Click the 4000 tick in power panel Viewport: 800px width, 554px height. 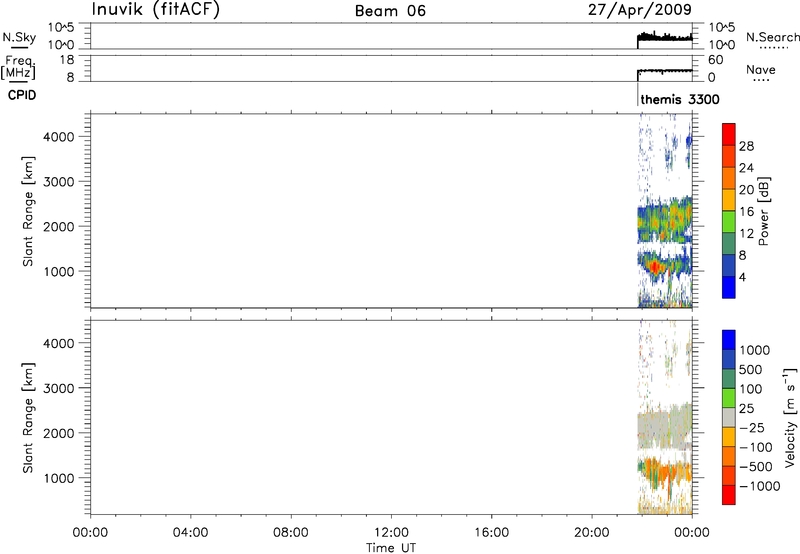pos(59,137)
